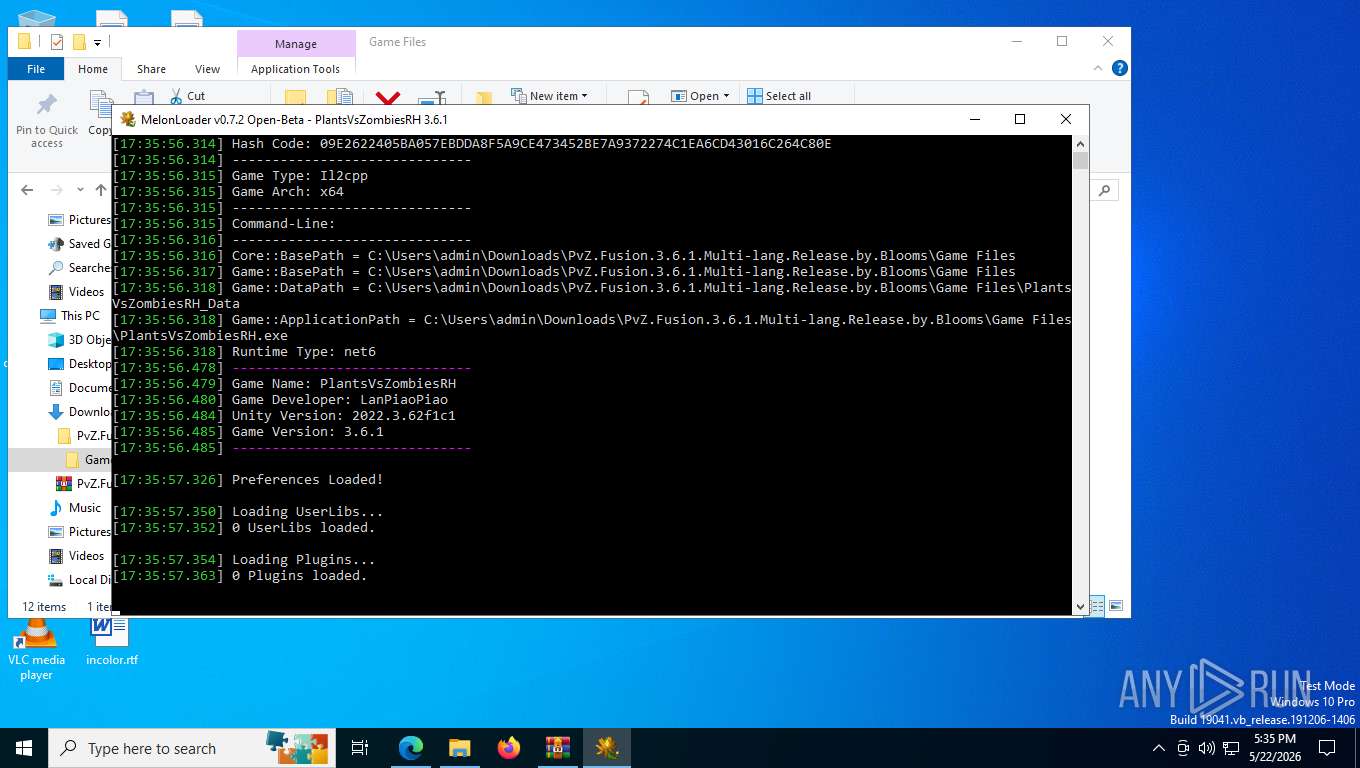This screenshot has height=768, width=1360.
Task: Click the Up arrow in Explorer navigation
Action: [x=101, y=190]
